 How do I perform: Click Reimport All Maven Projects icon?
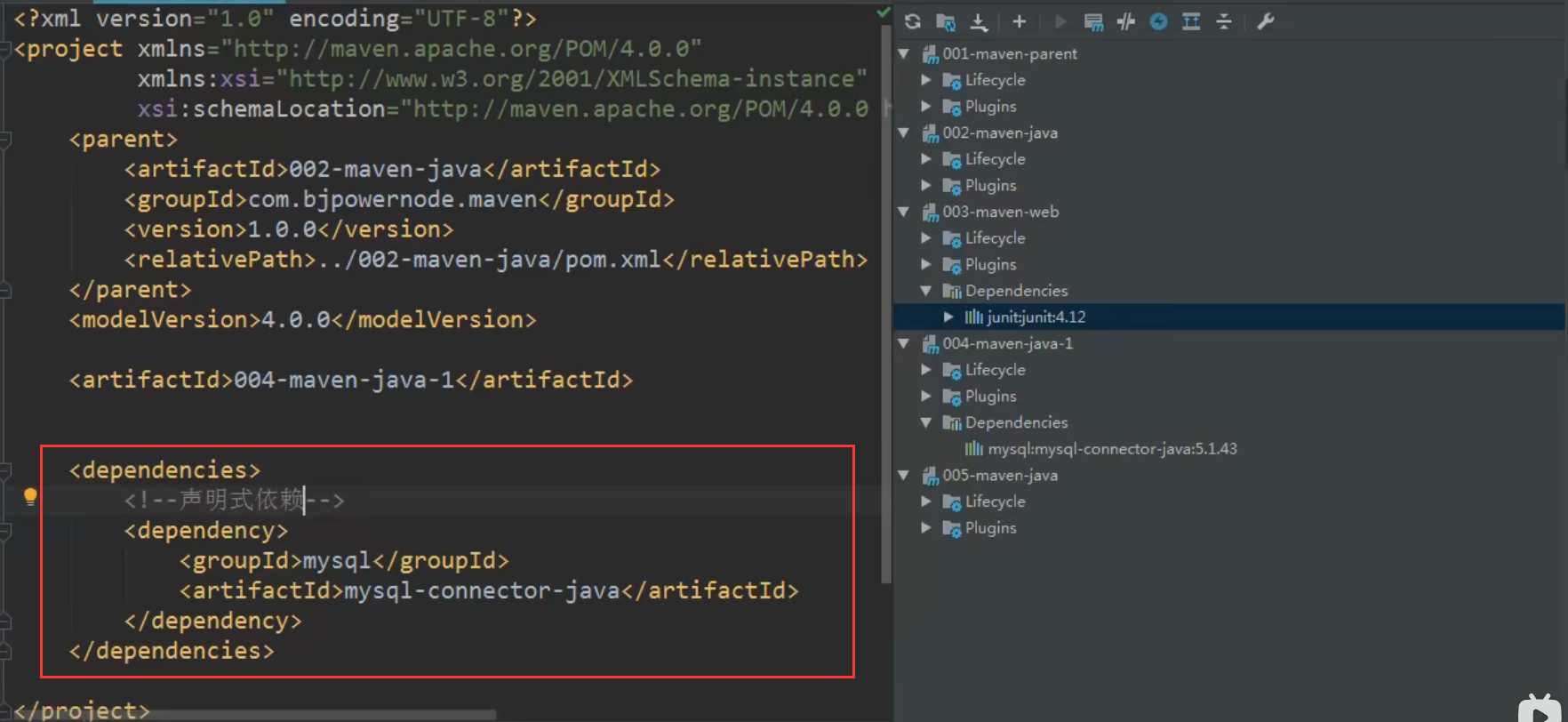pos(913,21)
